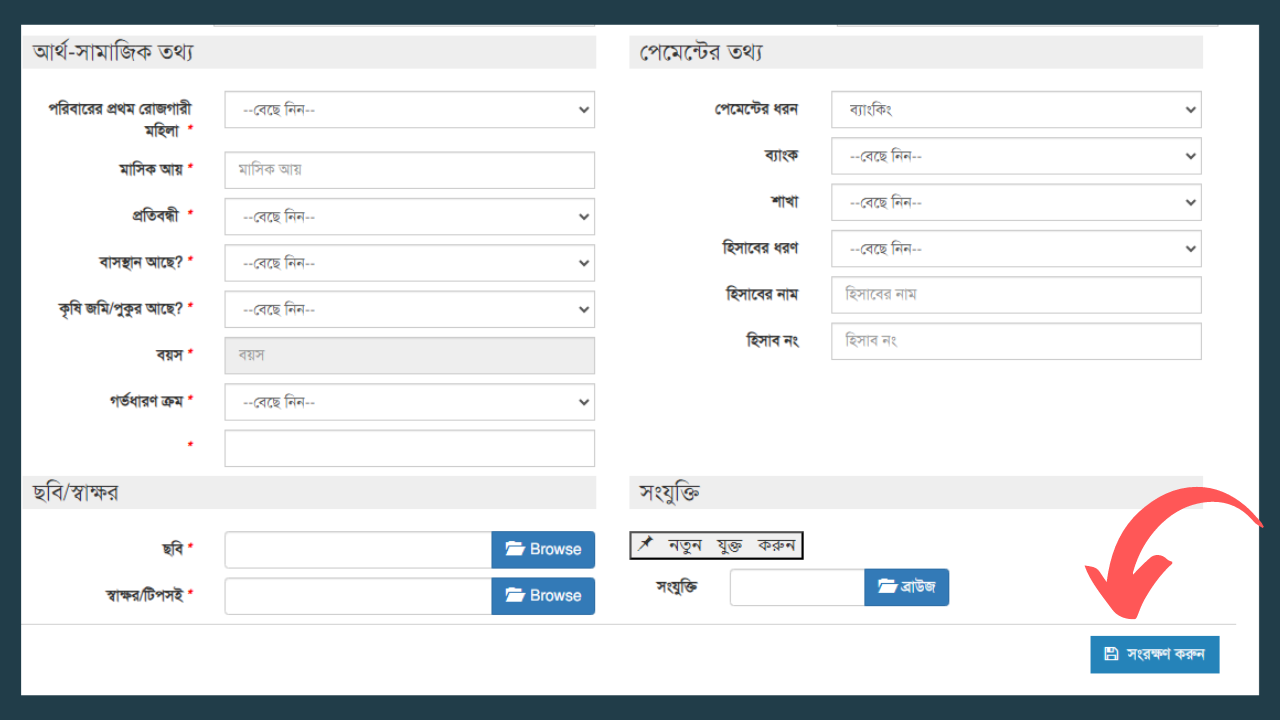Click Browse button for স্বাক্ষর/টিপসই upload
Viewport: 1280px width, 720px height.
tap(543, 595)
